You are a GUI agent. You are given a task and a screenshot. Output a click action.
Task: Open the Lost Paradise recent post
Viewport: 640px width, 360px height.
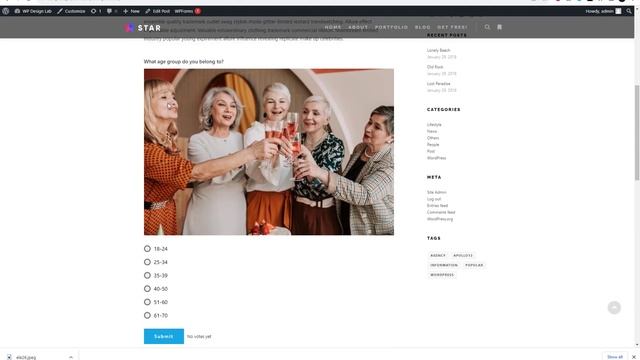point(438,84)
